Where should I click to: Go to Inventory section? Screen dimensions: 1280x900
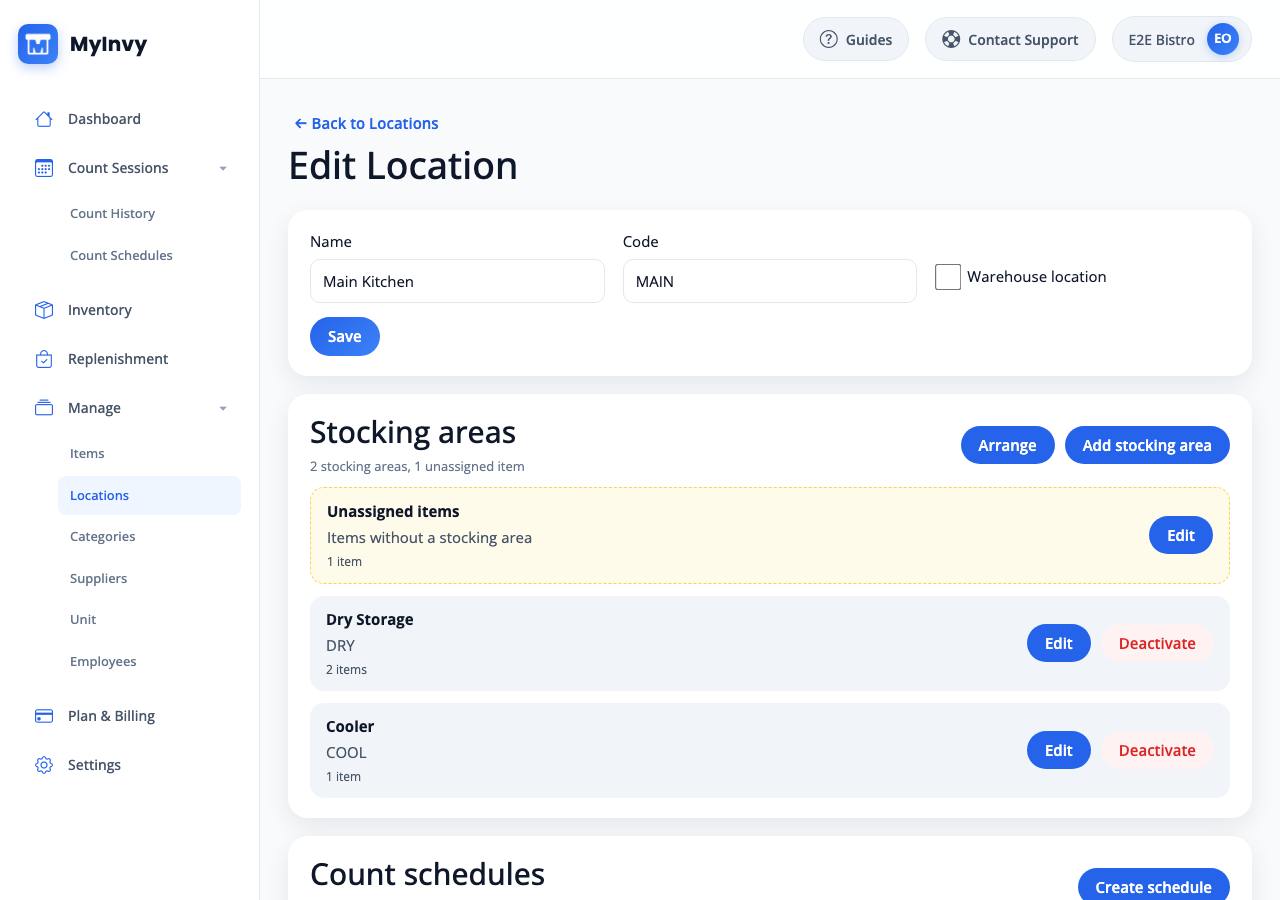(x=130, y=310)
